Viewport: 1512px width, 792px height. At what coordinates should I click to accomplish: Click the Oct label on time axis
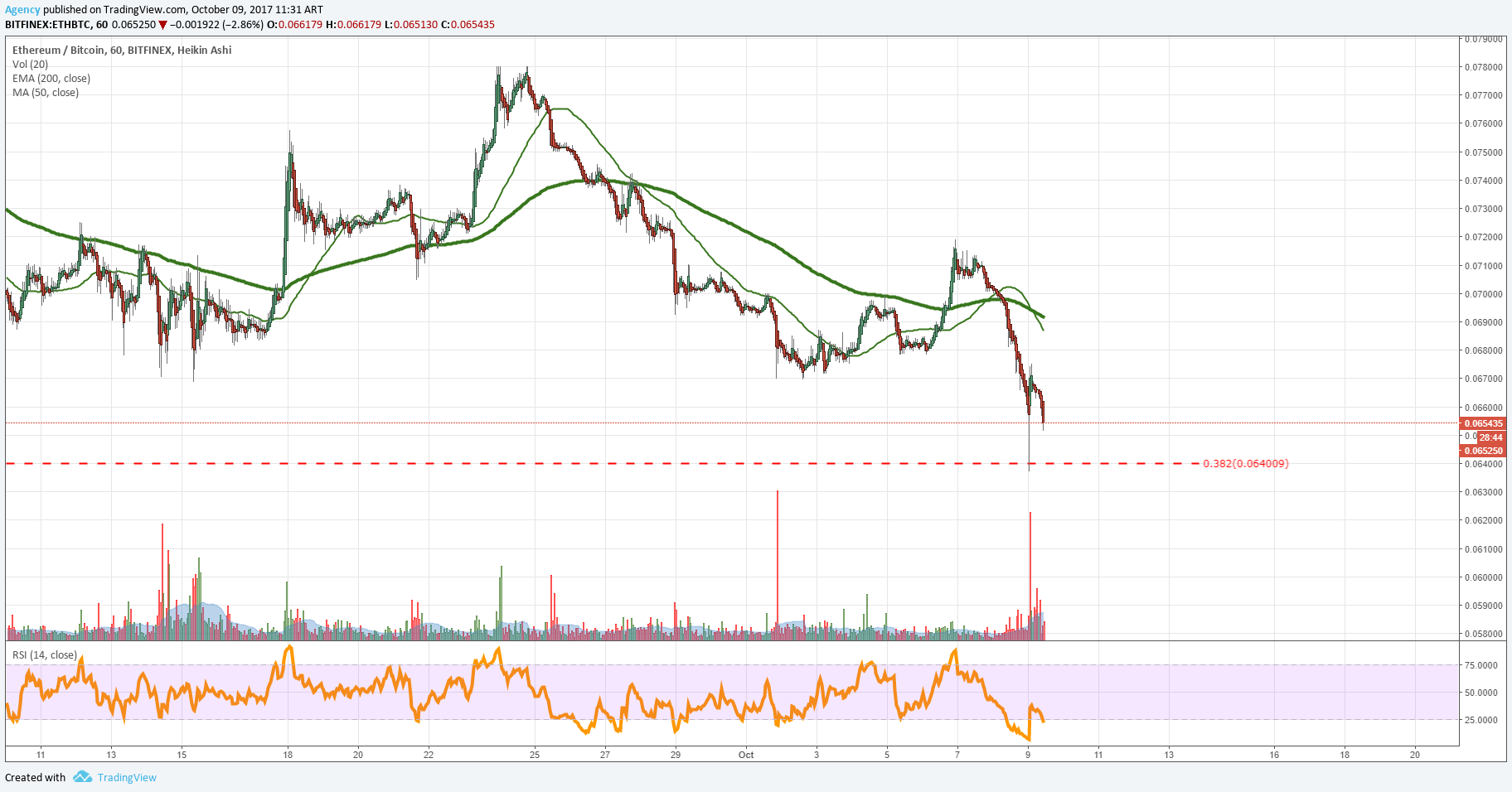(746, 755)
